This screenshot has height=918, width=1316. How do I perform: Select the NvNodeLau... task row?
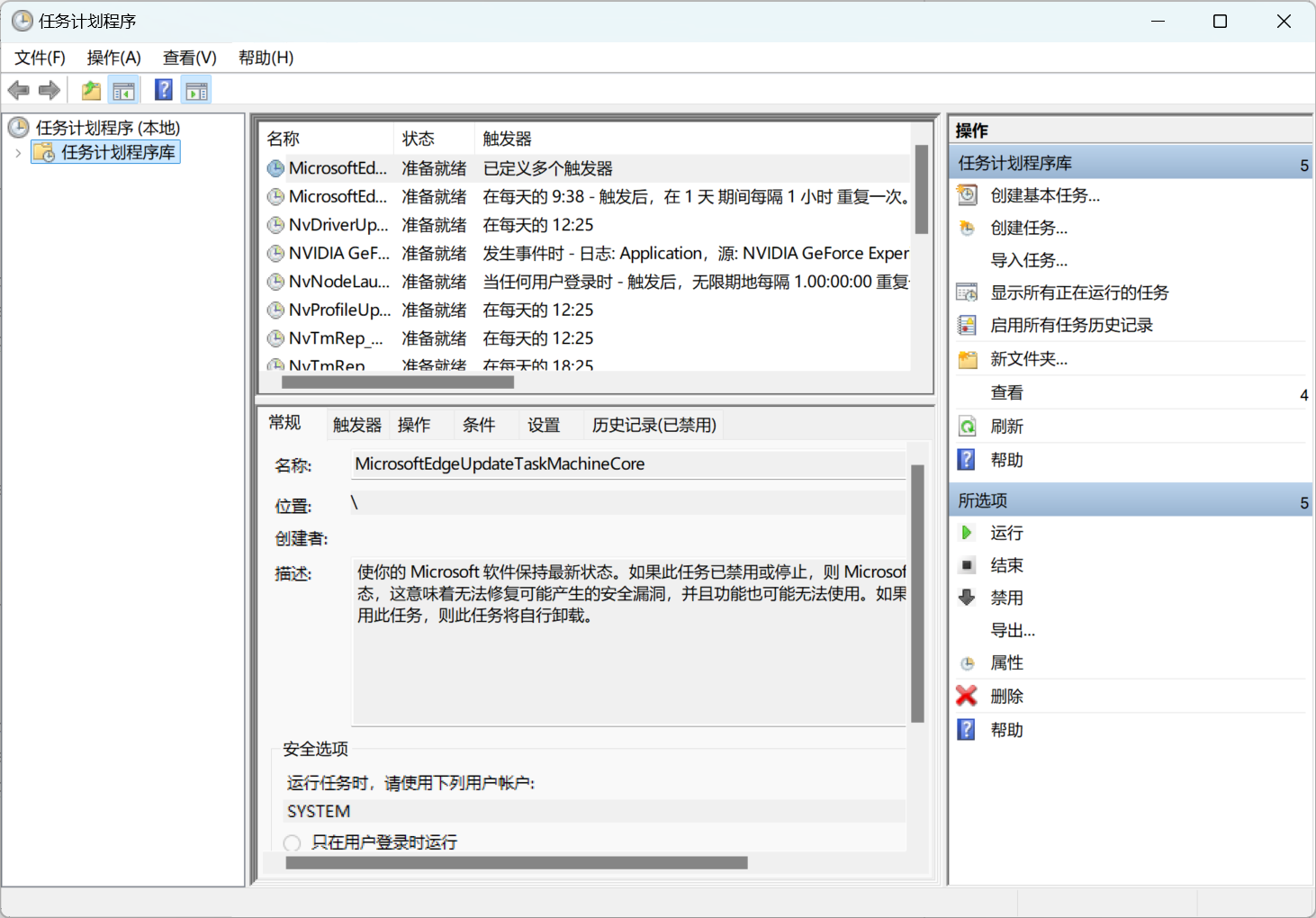(586, 282)
